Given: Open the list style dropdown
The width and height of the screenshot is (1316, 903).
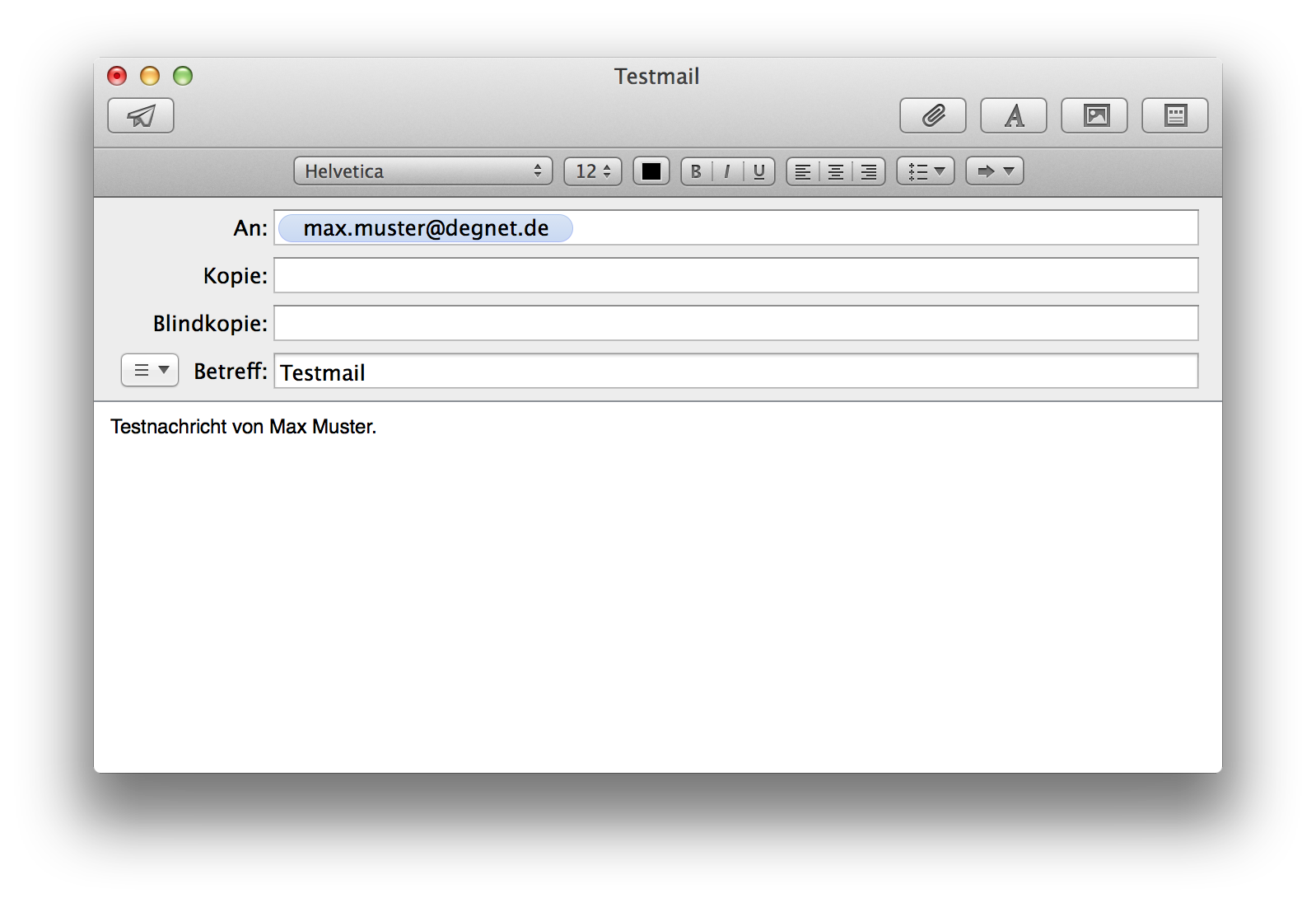Looking at the screenshot, I should (x=926, y=171).
